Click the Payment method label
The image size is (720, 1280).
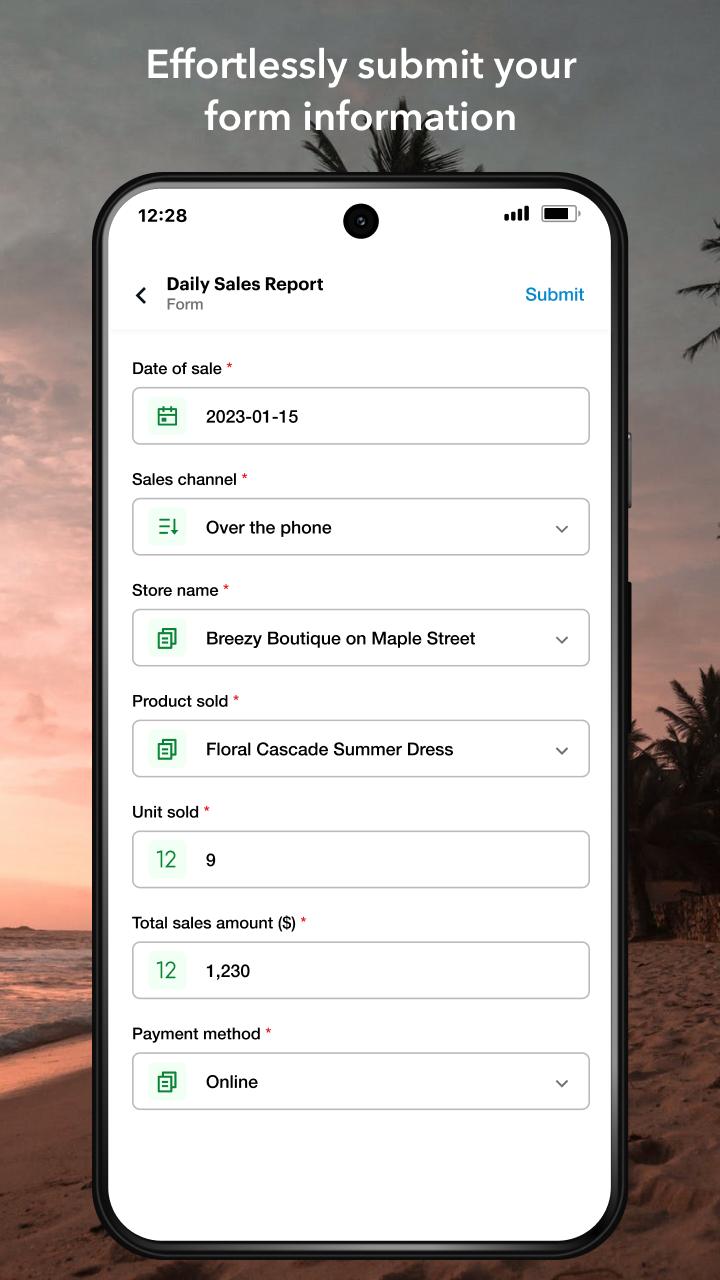click(196, 1035)
